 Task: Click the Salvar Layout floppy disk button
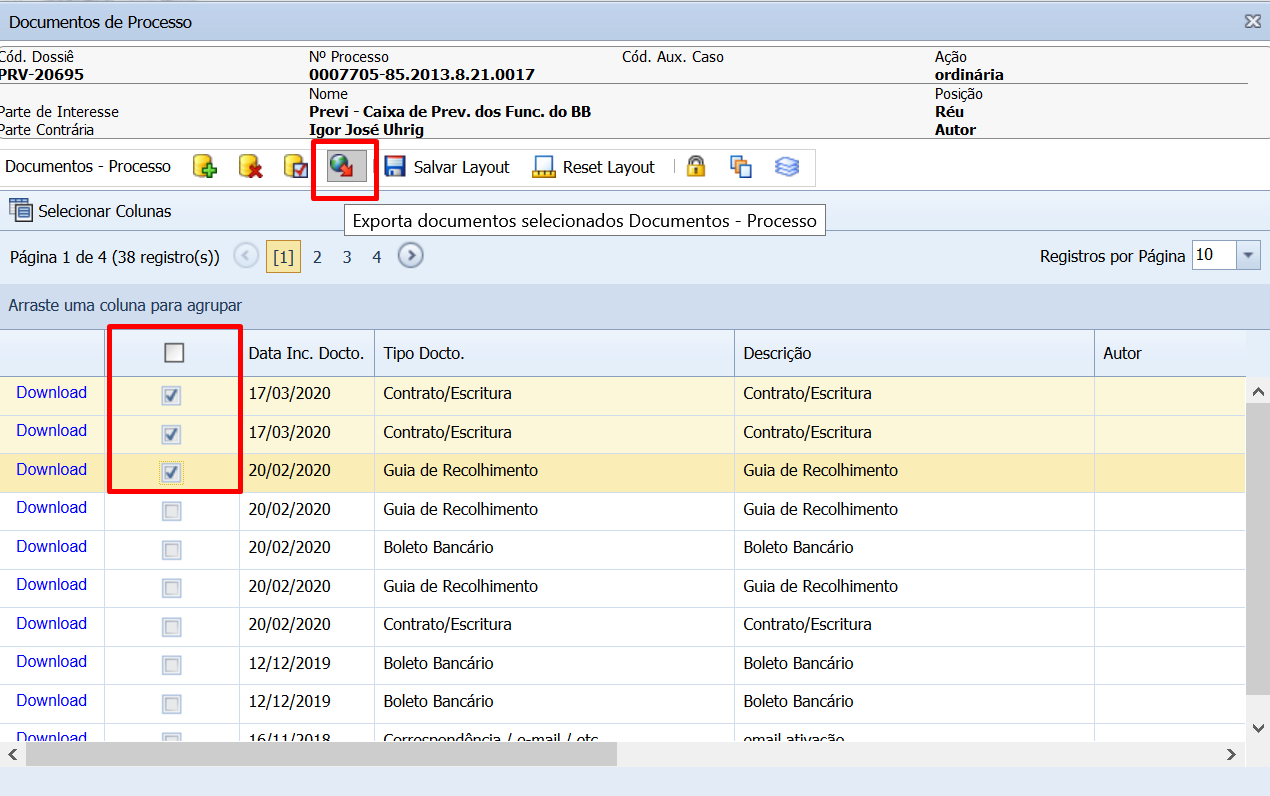point(447,167)
